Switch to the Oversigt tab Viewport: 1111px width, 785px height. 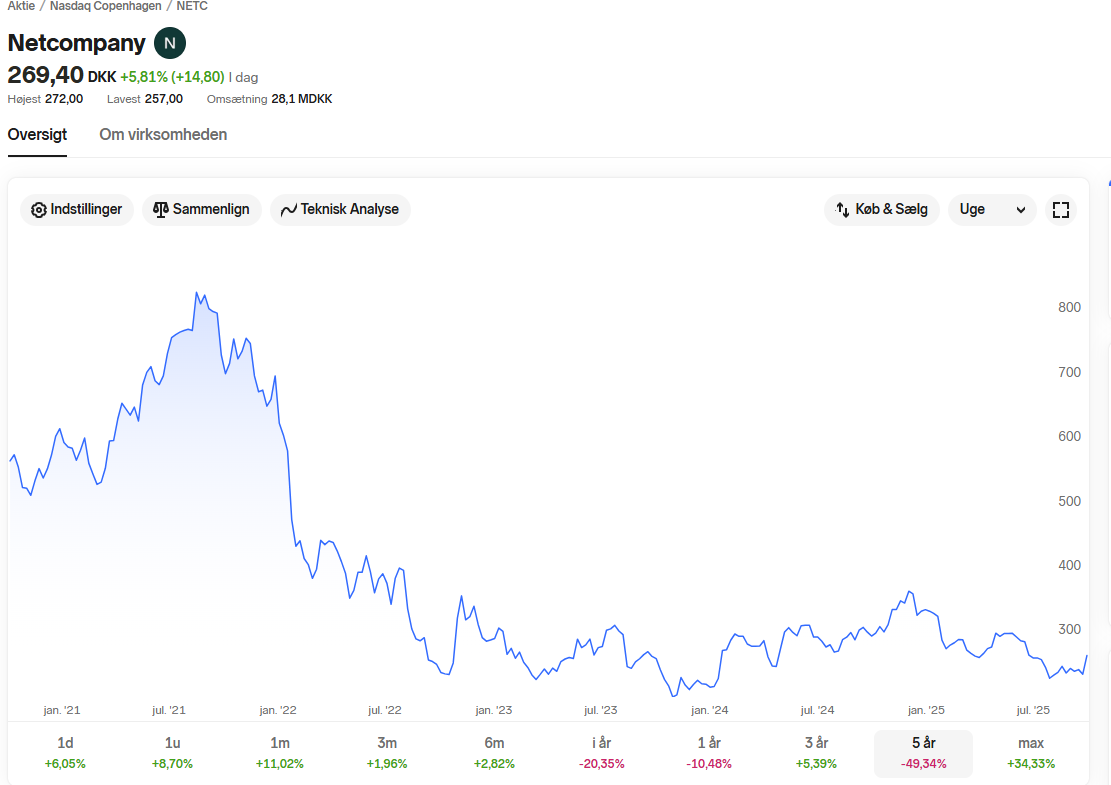pos(37,135)
